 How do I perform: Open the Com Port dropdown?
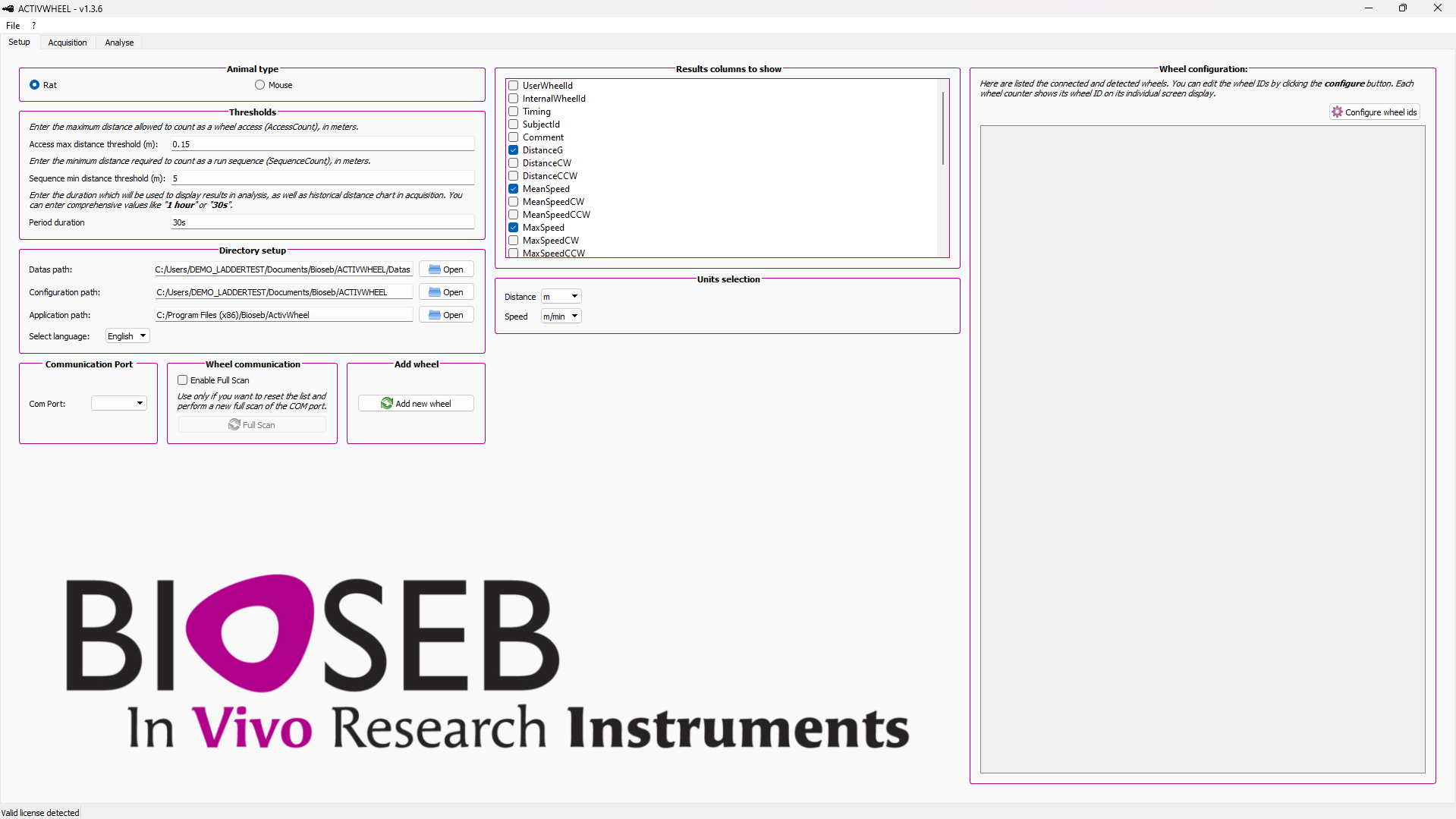pos(119,404)
